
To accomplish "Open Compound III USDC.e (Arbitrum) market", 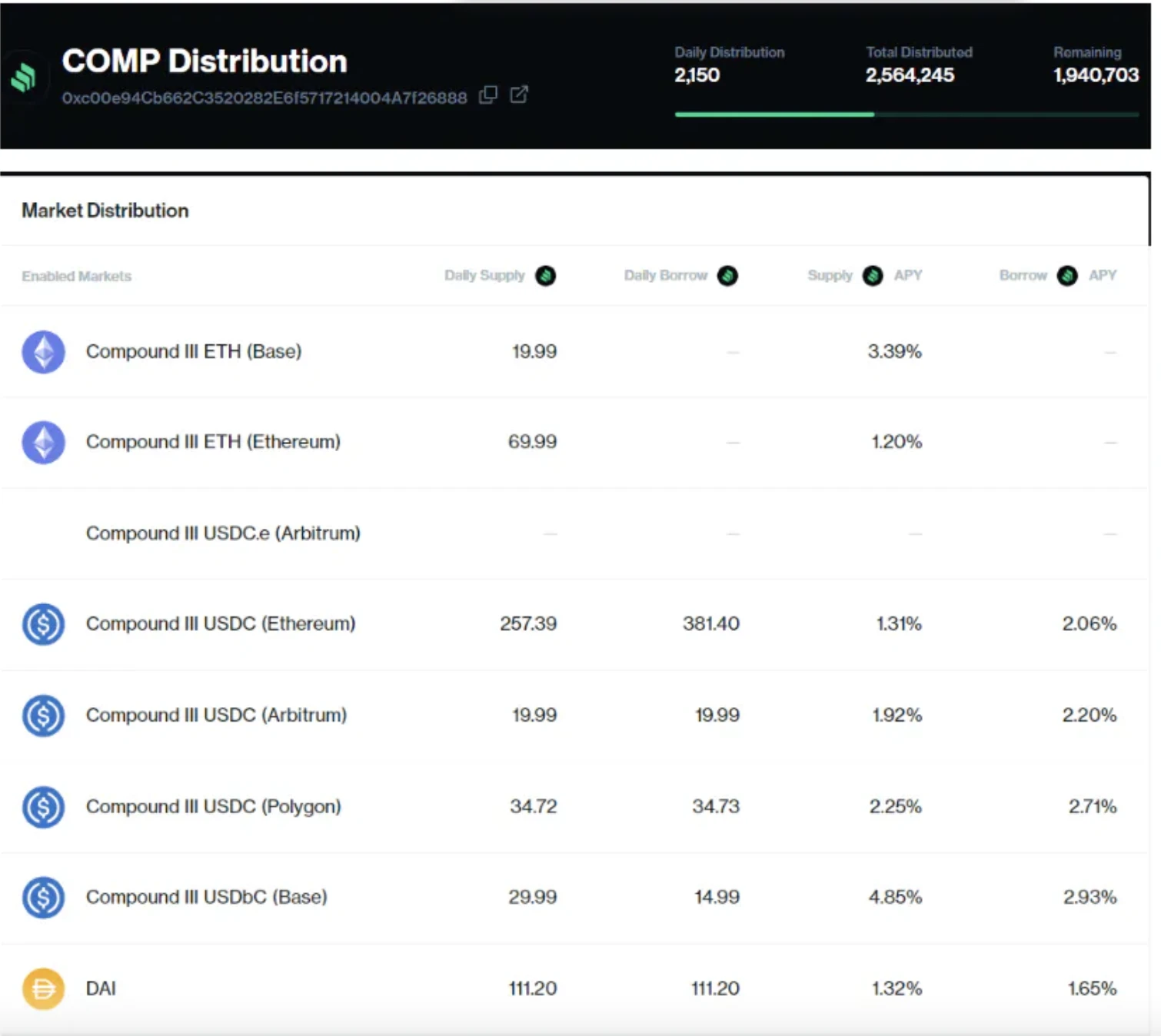I will pyautogui.click(x=223, y=533).
